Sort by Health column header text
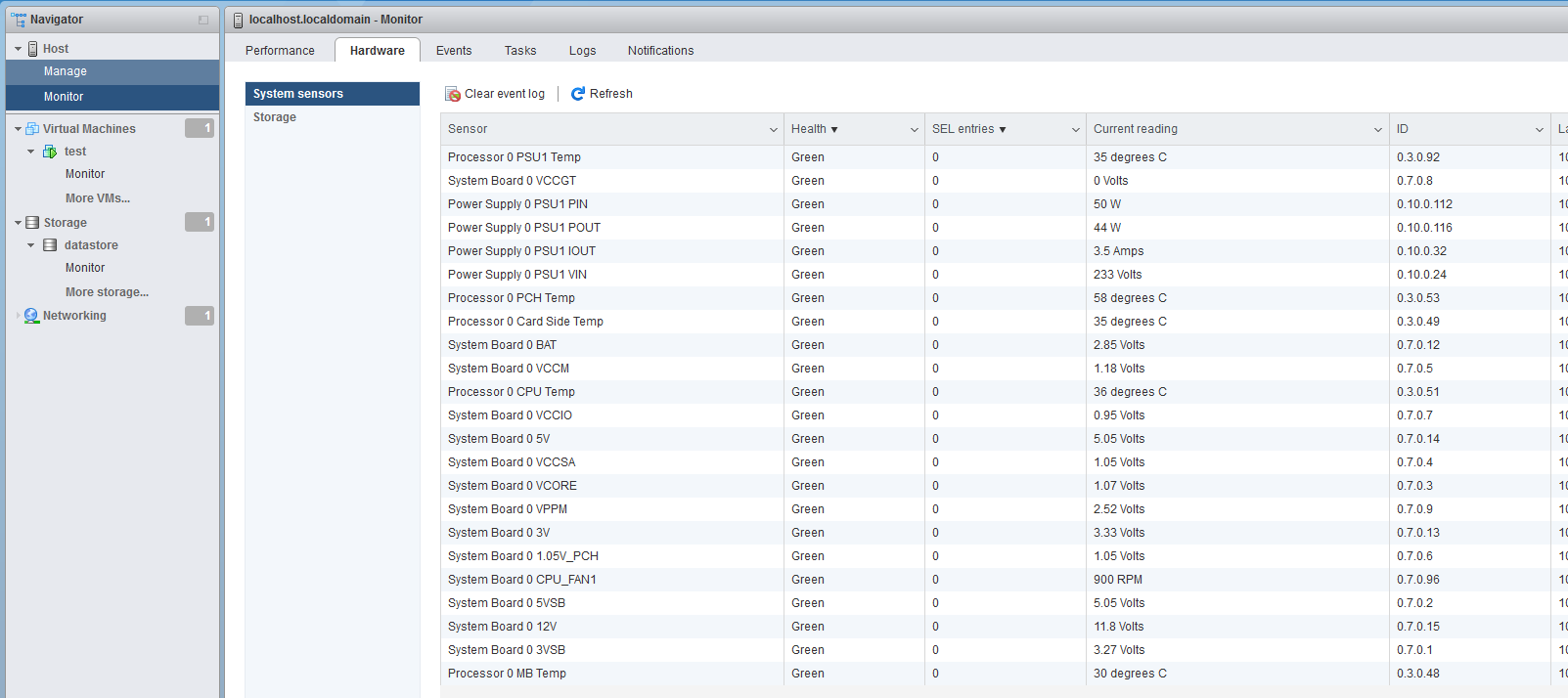The image size is (1568, 698). [x=809, y=129]
